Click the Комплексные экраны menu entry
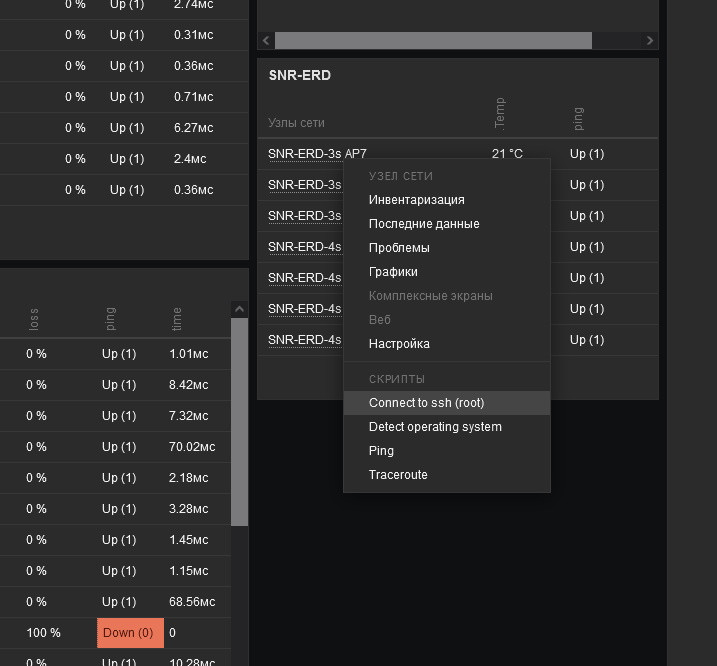This screenshot has height=666, width=717. coord(430,296)
